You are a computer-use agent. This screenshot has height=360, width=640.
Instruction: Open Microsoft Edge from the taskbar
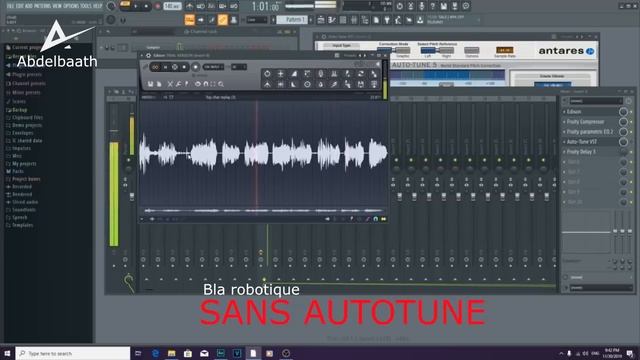point(155,353)
